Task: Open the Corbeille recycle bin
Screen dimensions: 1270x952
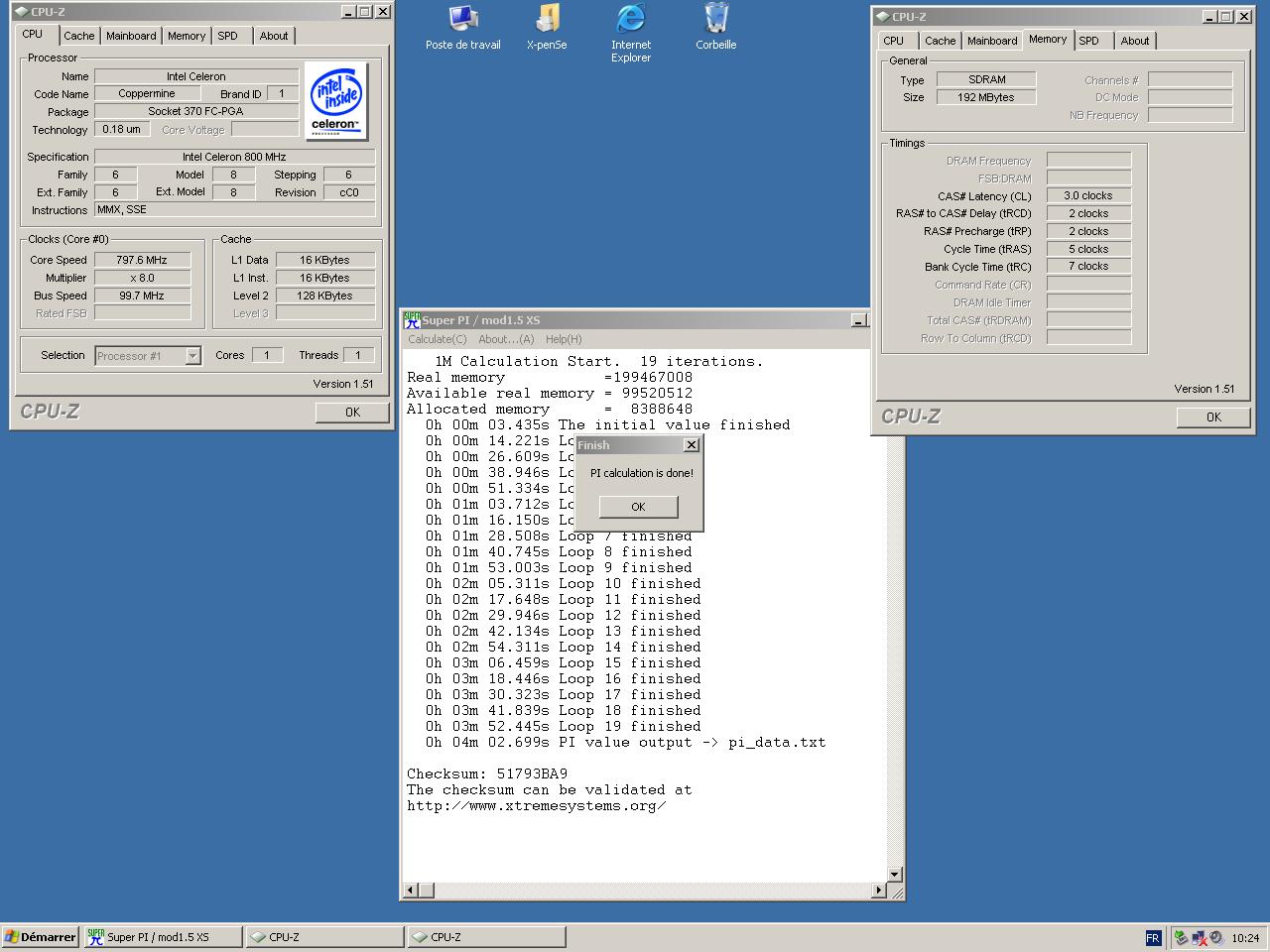Action: tap(715, 27)
